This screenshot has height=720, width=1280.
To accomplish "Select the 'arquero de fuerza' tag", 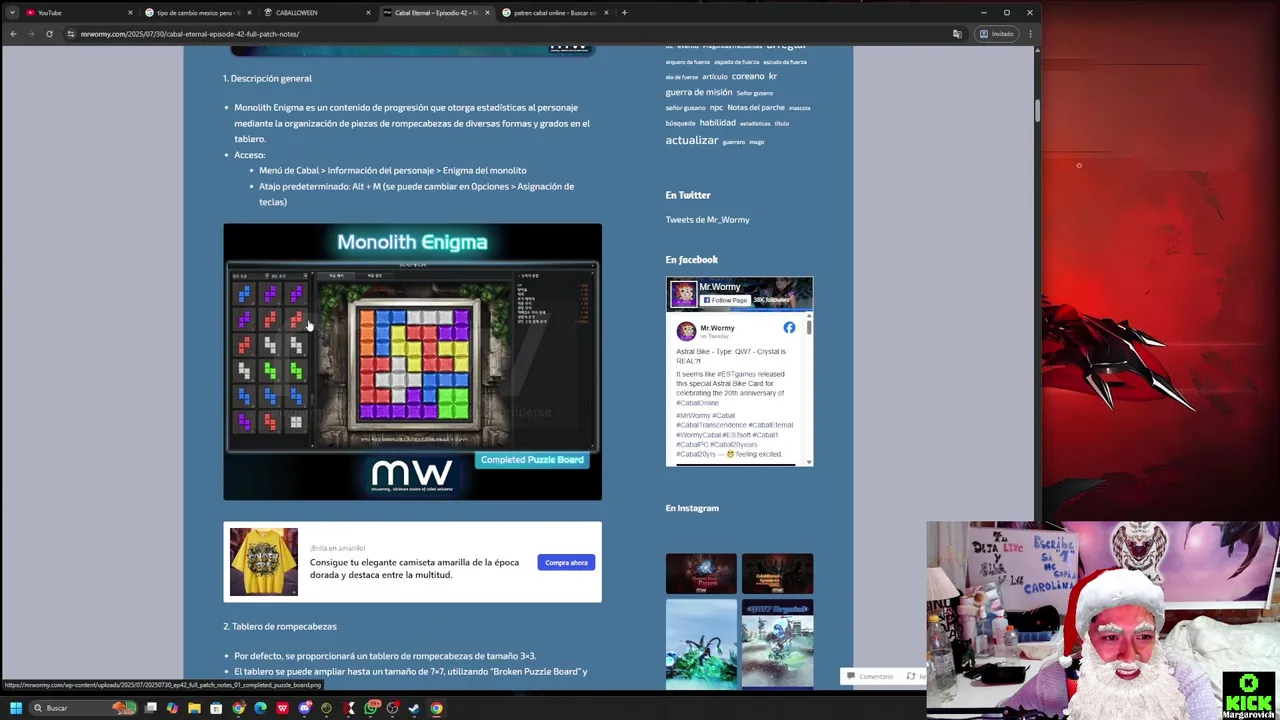I will click(x=688, y=62).
